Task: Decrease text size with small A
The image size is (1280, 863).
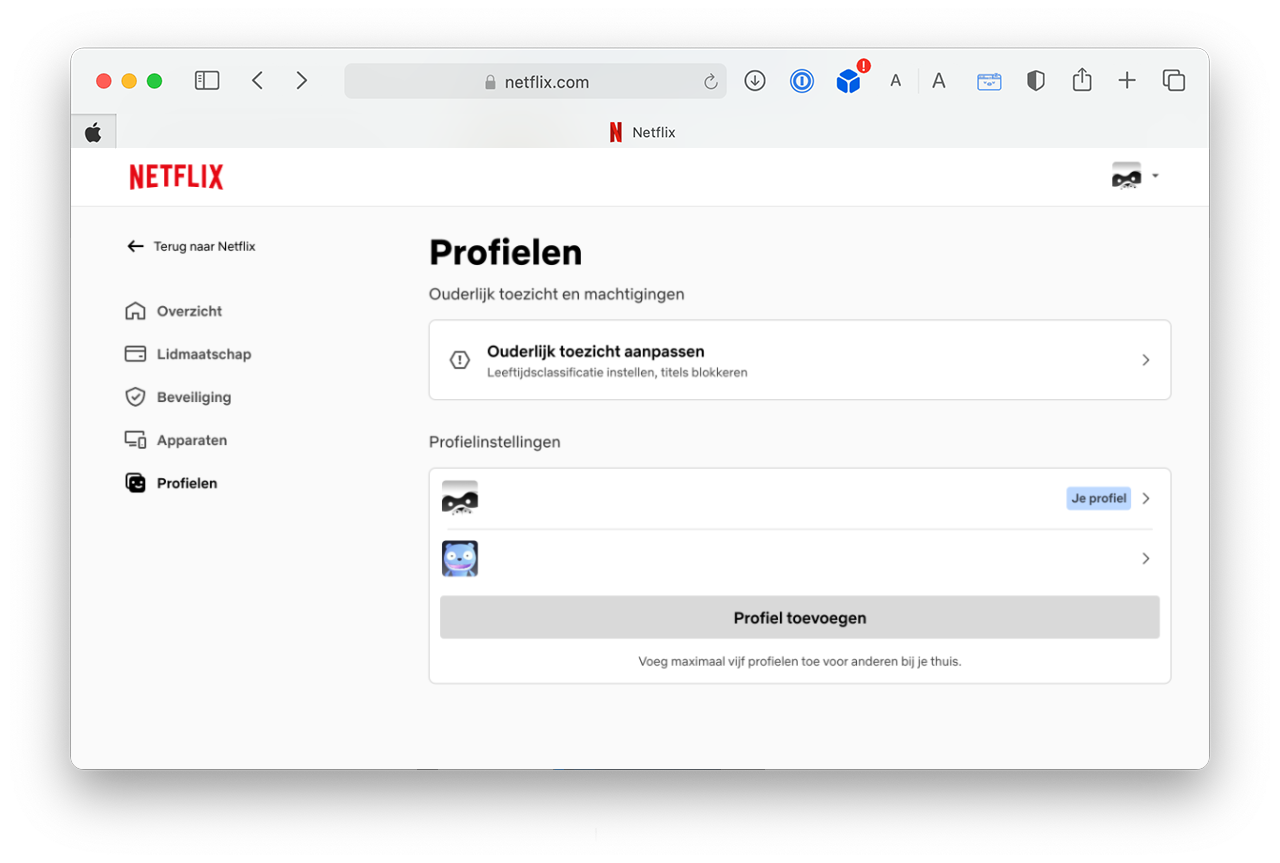Action: click(896, 81)
